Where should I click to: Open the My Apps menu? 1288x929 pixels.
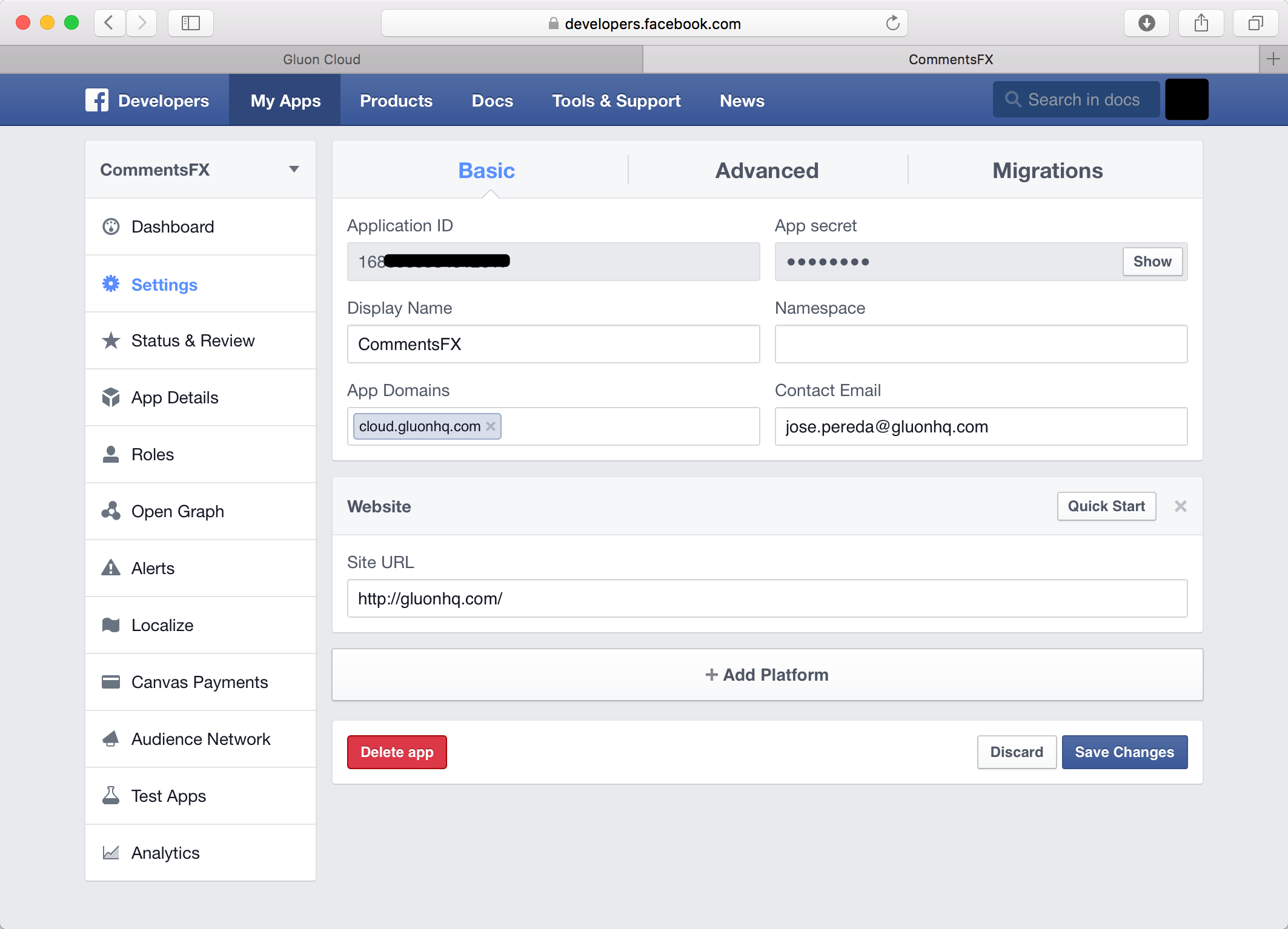click(285, 101)
